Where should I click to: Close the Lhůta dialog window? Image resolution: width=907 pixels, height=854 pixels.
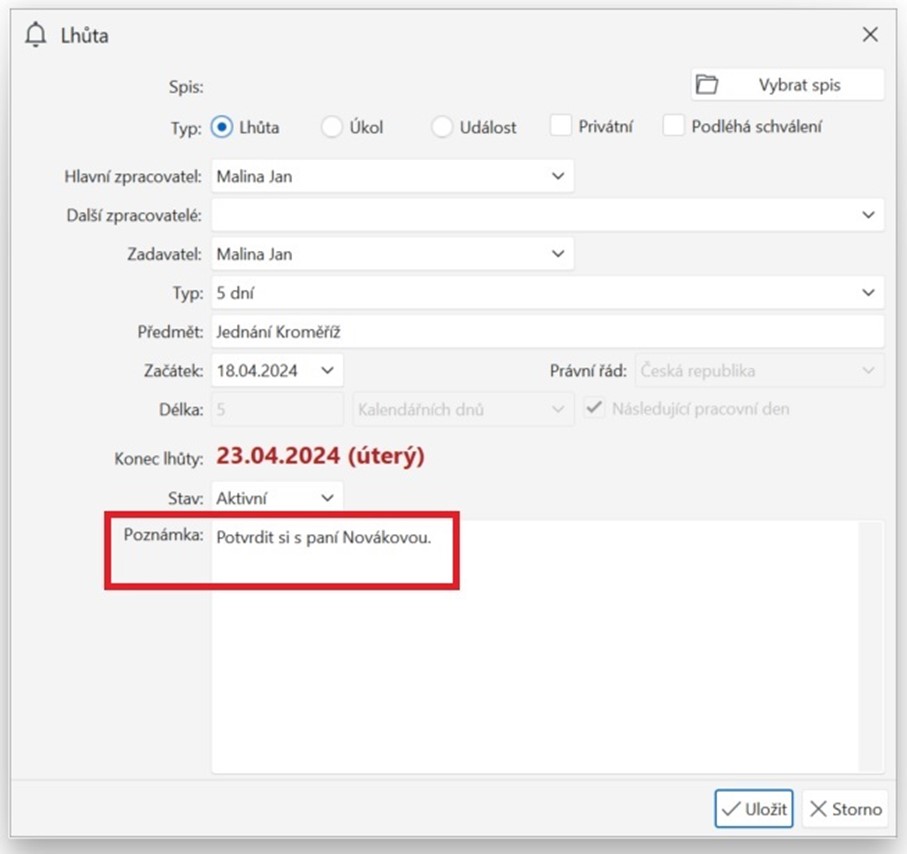tap(869, 35)
